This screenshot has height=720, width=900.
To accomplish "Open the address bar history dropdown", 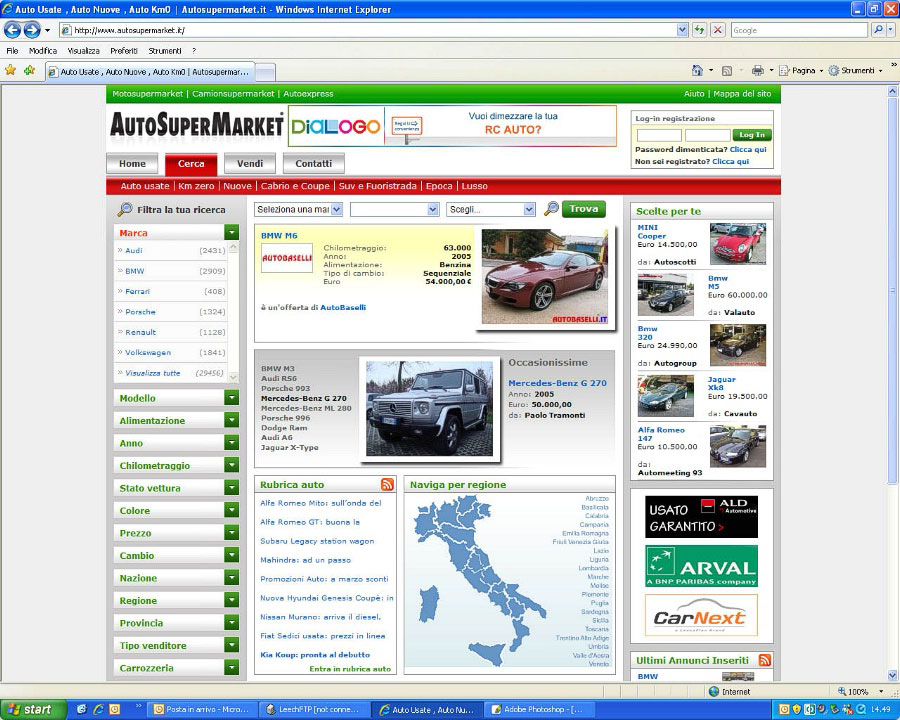I will tap(682, 30).
